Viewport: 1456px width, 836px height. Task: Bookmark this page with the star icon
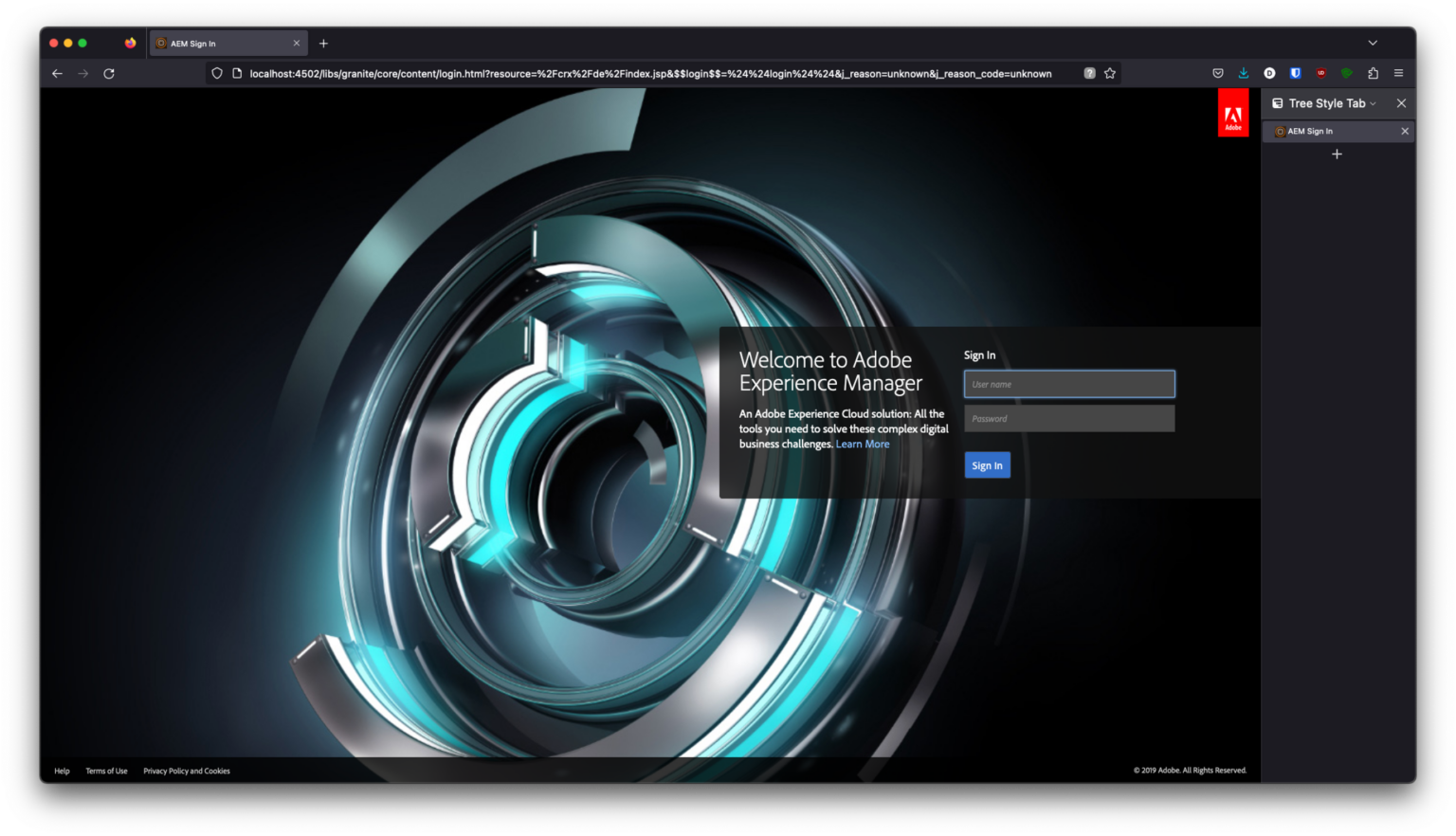(x=1109, y=73)
